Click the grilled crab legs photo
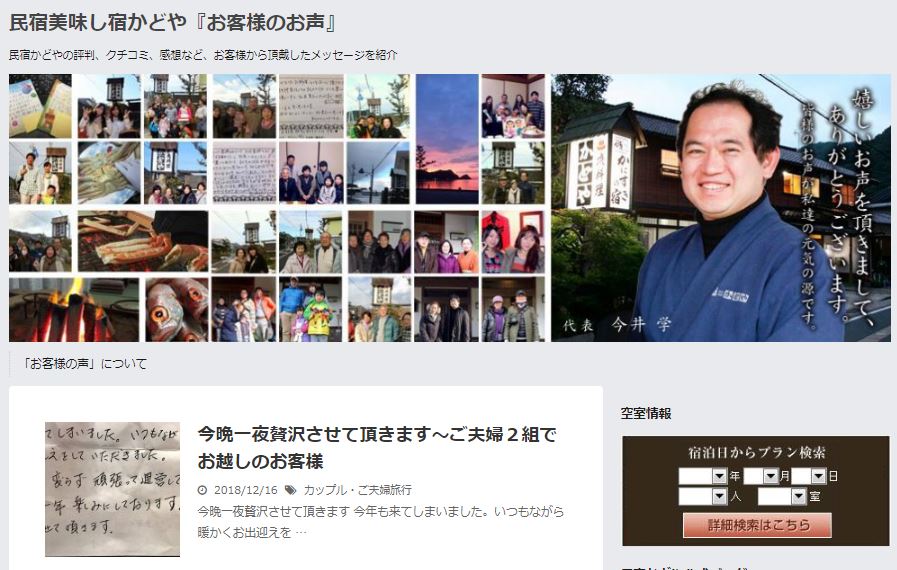 coord(143,241)
